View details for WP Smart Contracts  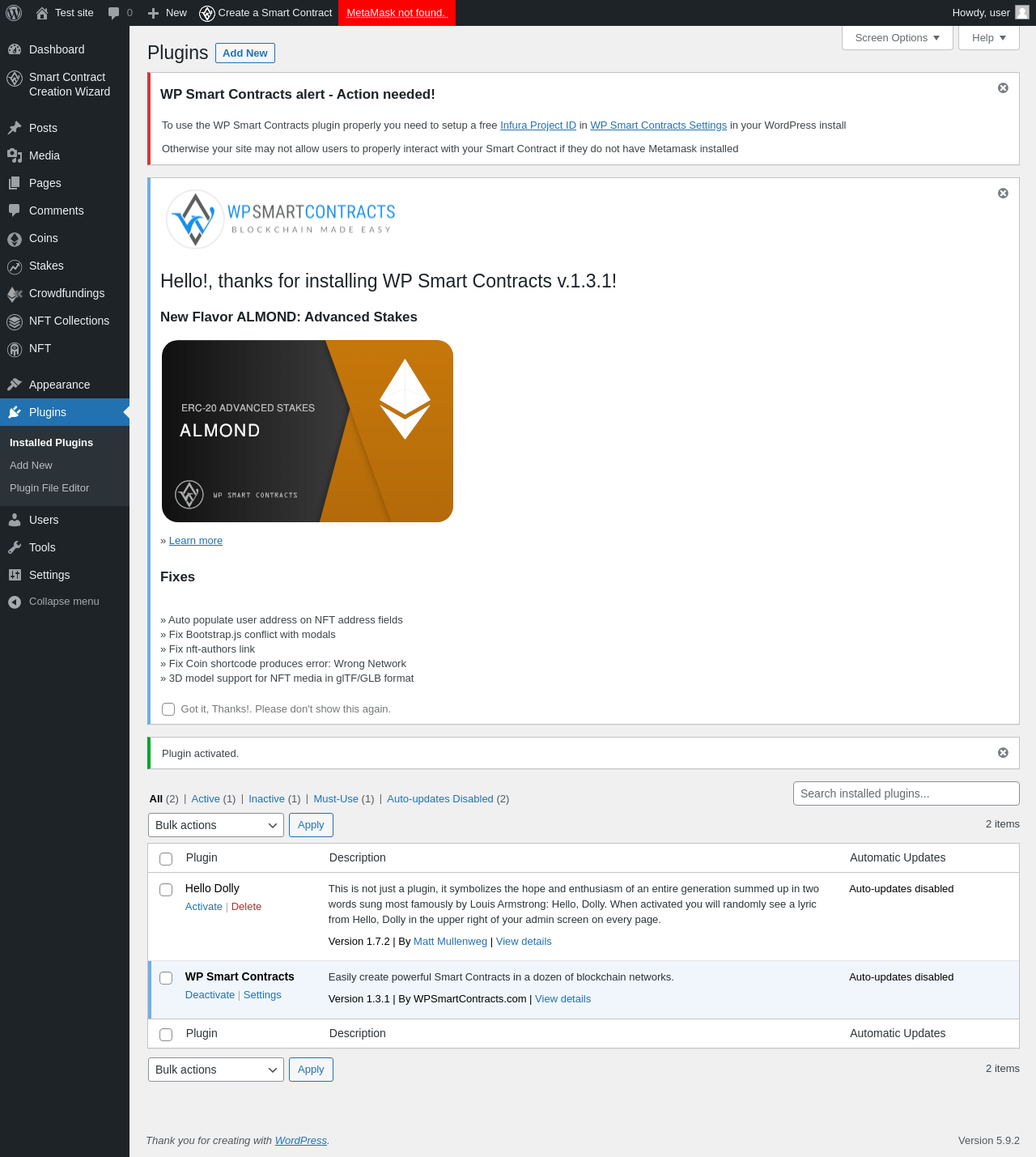(x=563, y=999)
